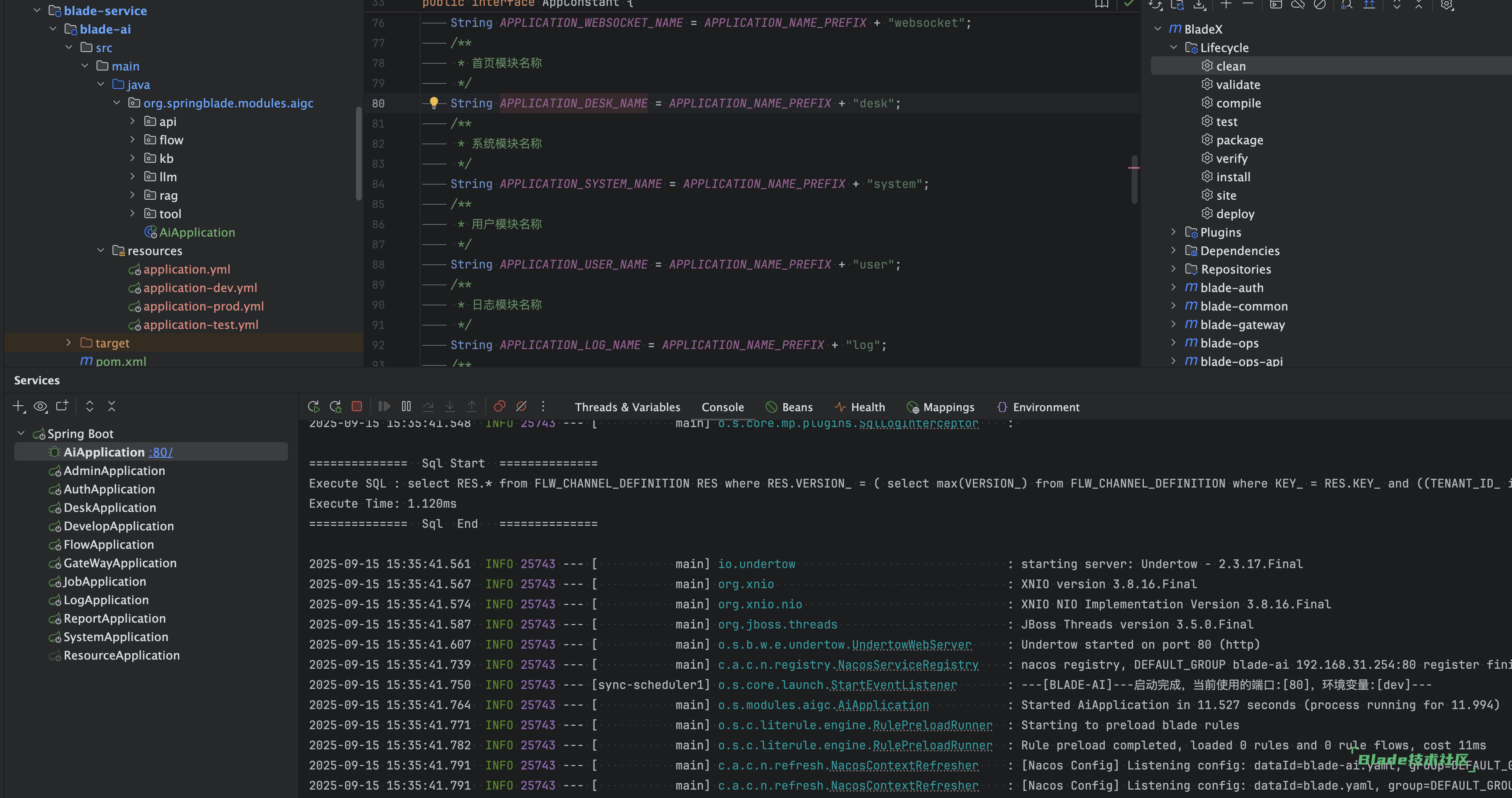
Task: Toggle Mute Breakpoints in debugger toolbar
Action: point(521,406)
